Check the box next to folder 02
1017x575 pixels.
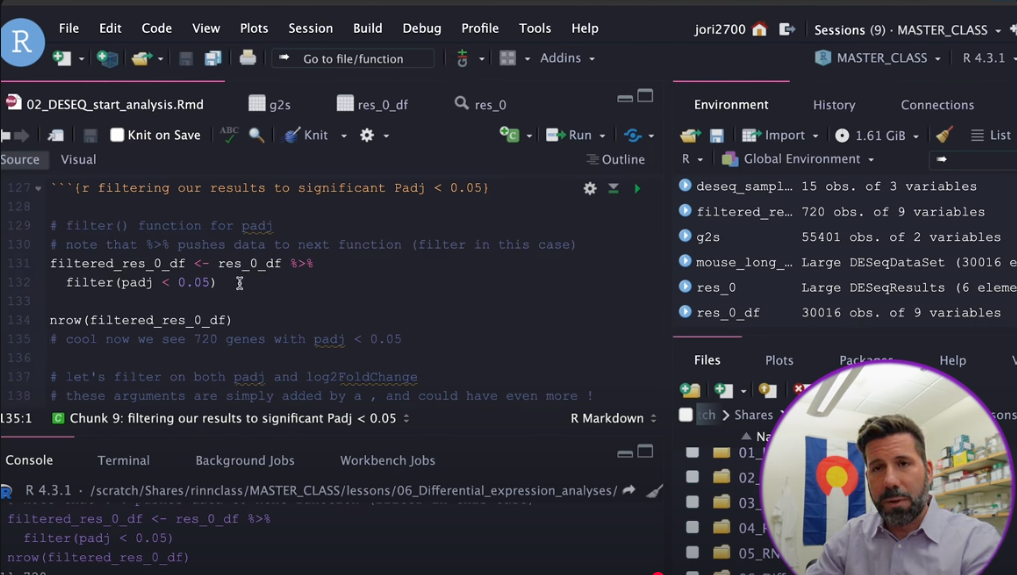(x=693, y=476)
